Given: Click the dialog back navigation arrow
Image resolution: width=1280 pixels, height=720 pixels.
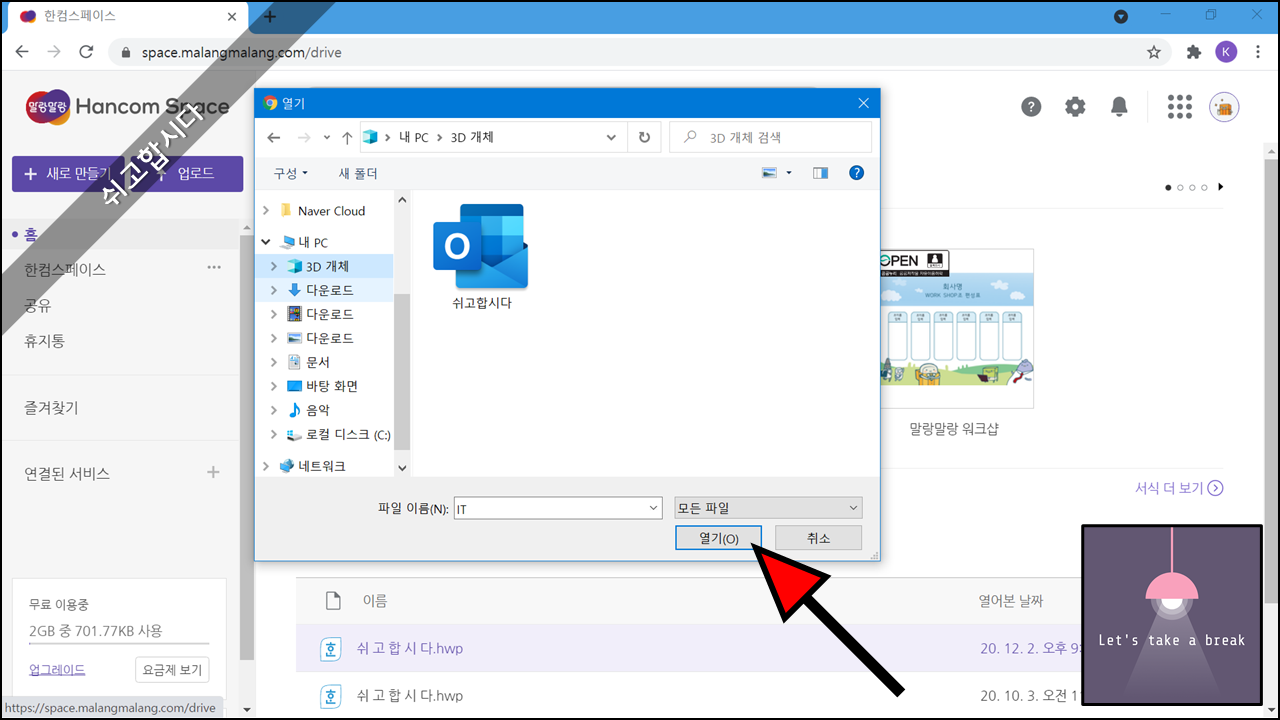Looking at the screenshot, I should click(x=274, y=137).
